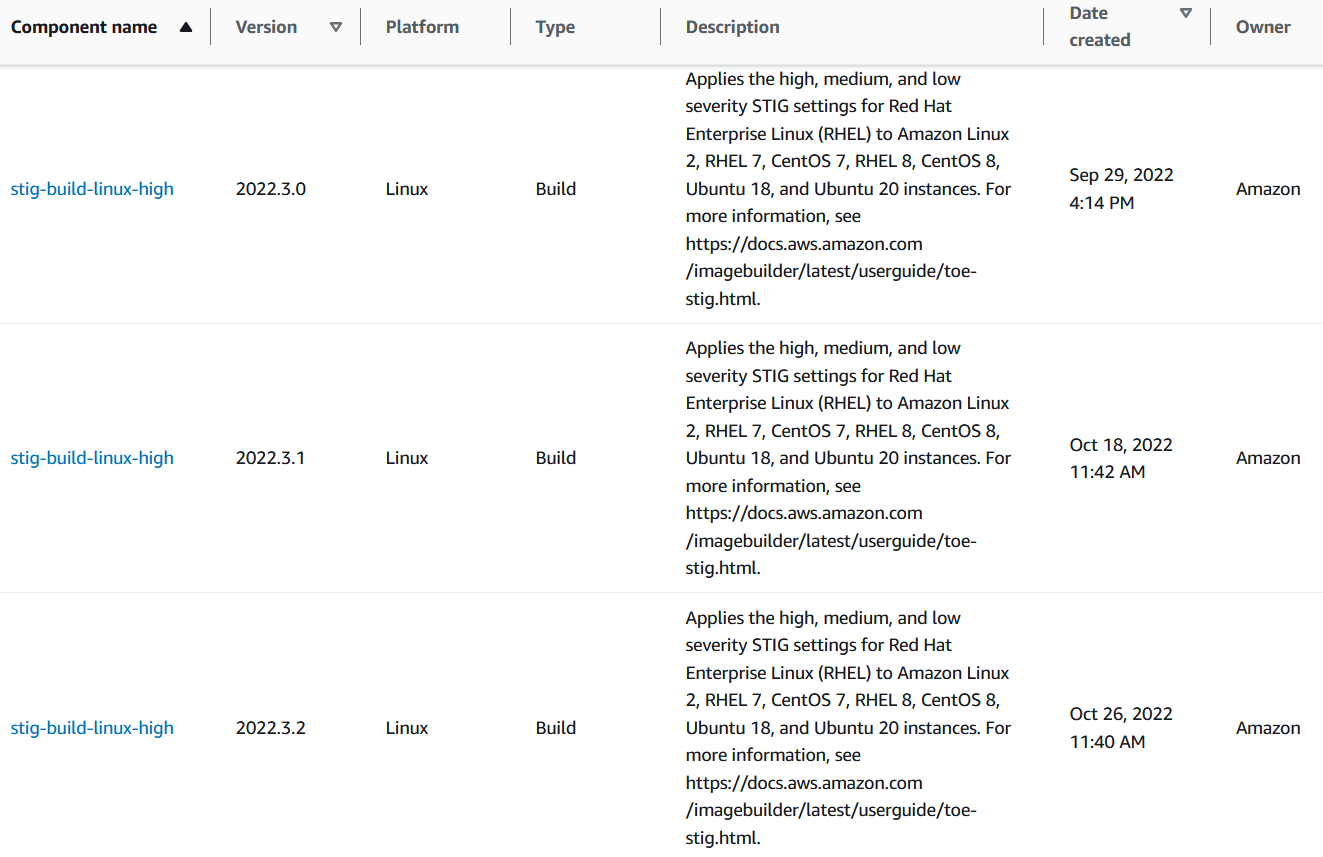
Task: Select the Build type cell of version 2022.3.2
Action: coord(556,727)
